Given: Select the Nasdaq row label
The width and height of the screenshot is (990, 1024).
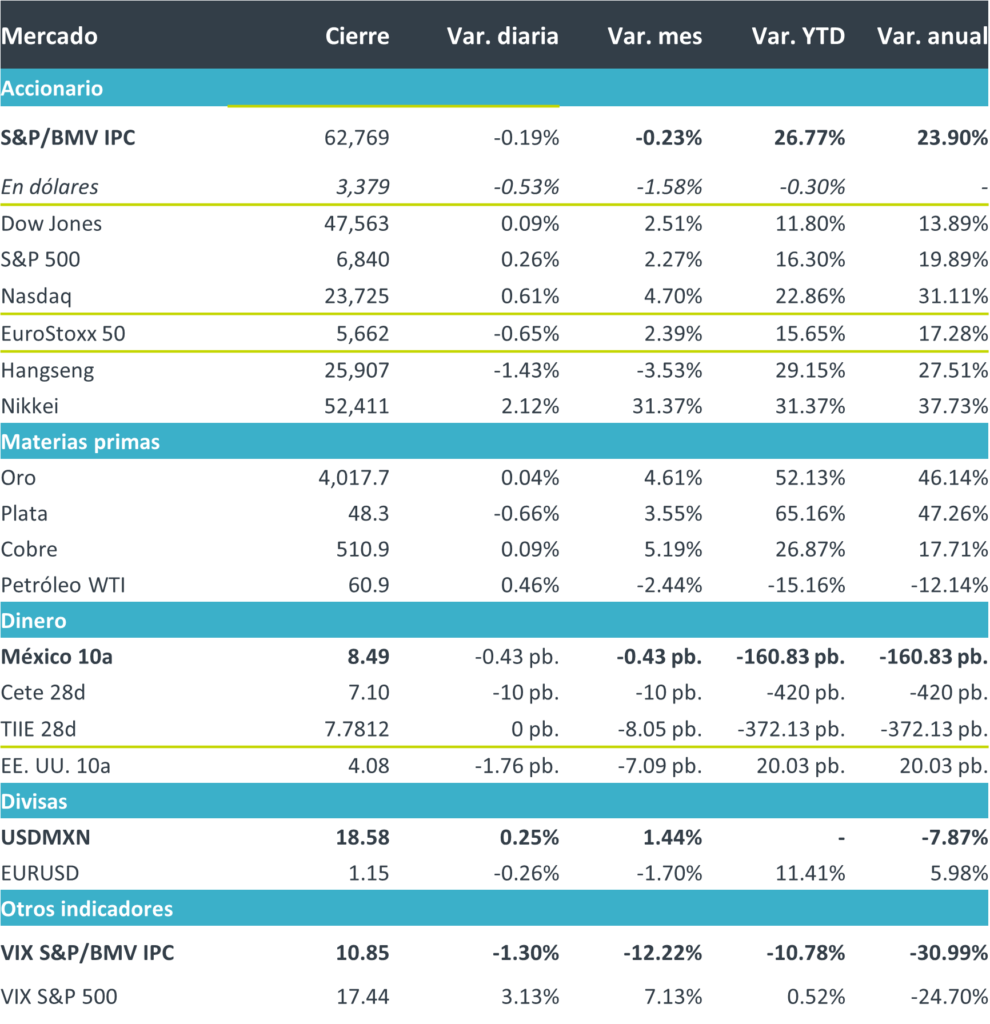Looking at the screenshot, I should pos(37,296).
